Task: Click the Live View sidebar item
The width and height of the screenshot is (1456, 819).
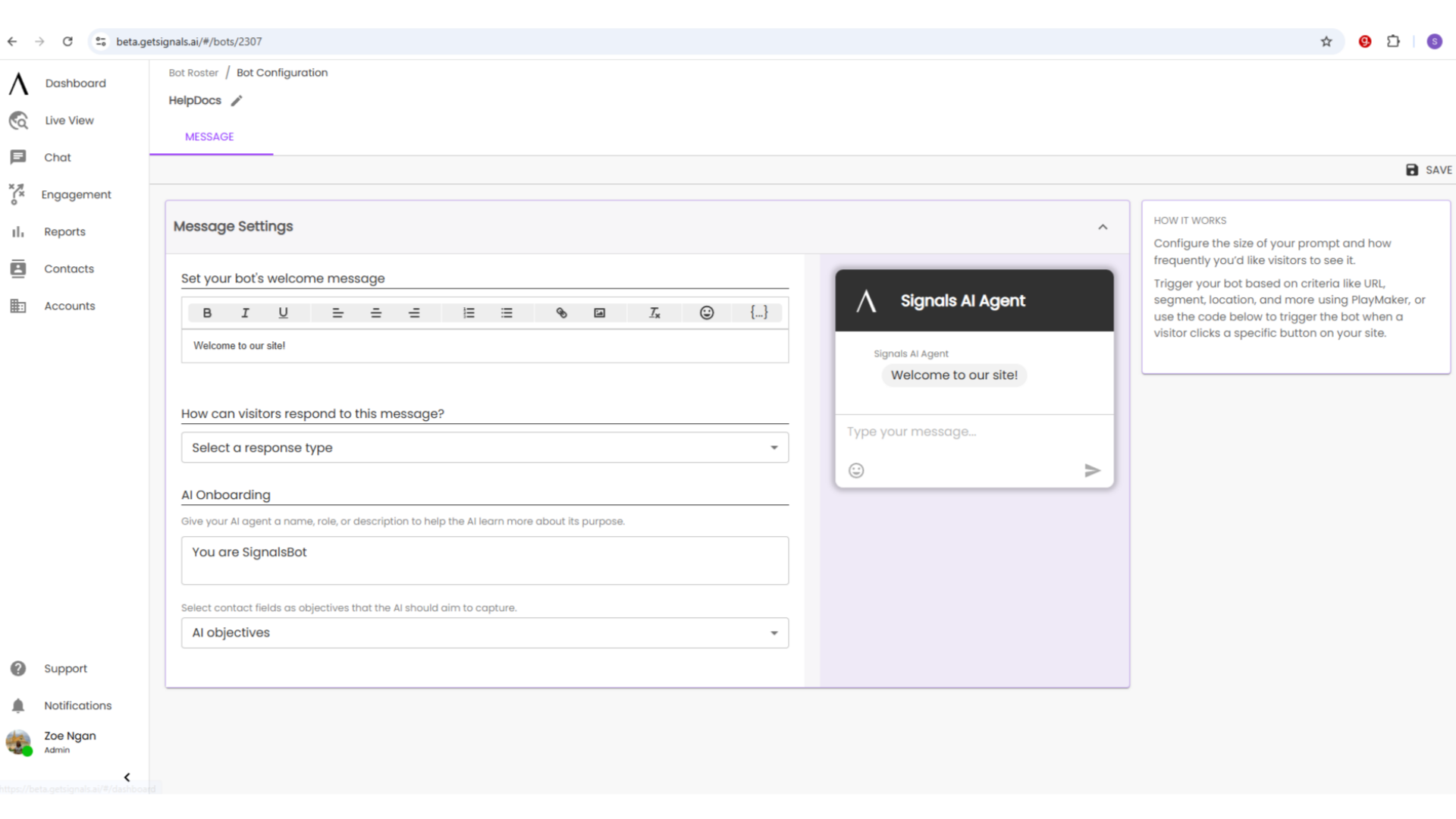Action: click(x=70, y=120)
